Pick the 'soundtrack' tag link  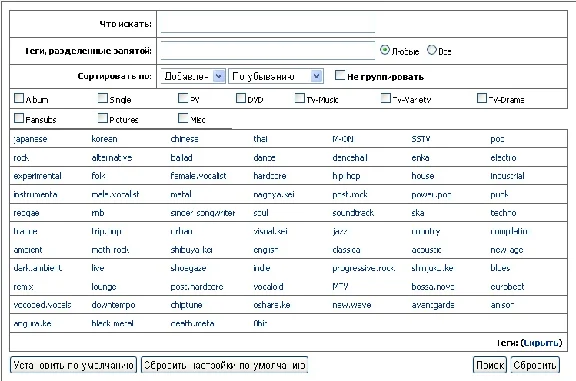click(x=353, y=213)
